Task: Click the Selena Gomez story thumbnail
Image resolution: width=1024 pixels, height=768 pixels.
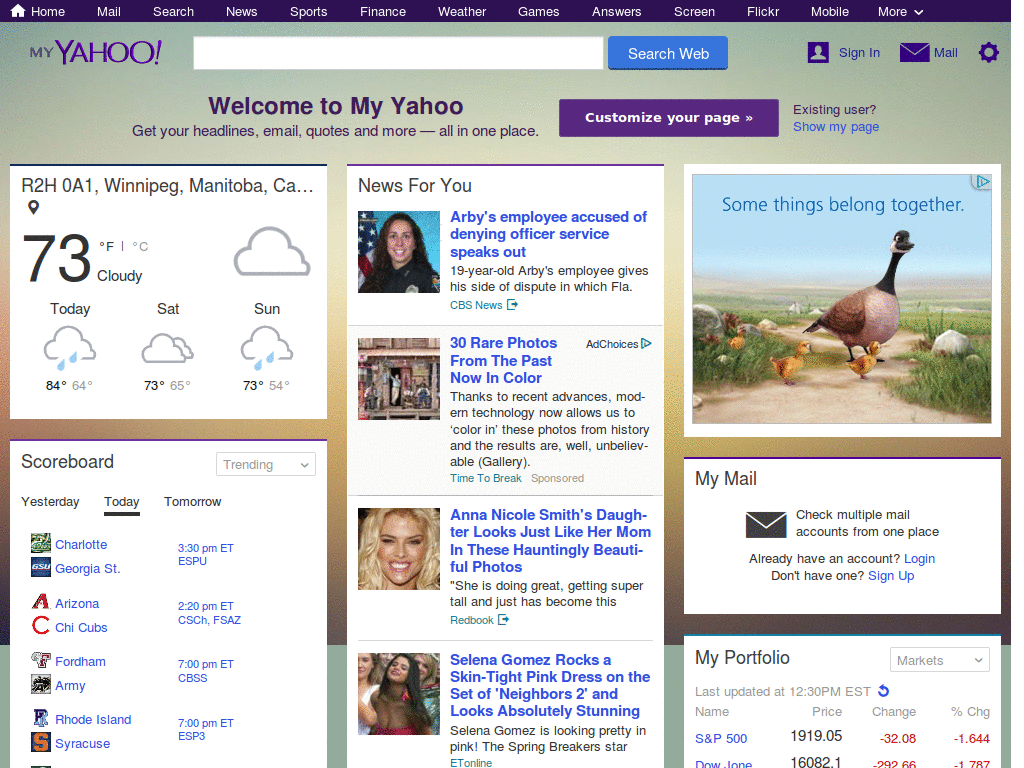Action: (x=398, y=694)
